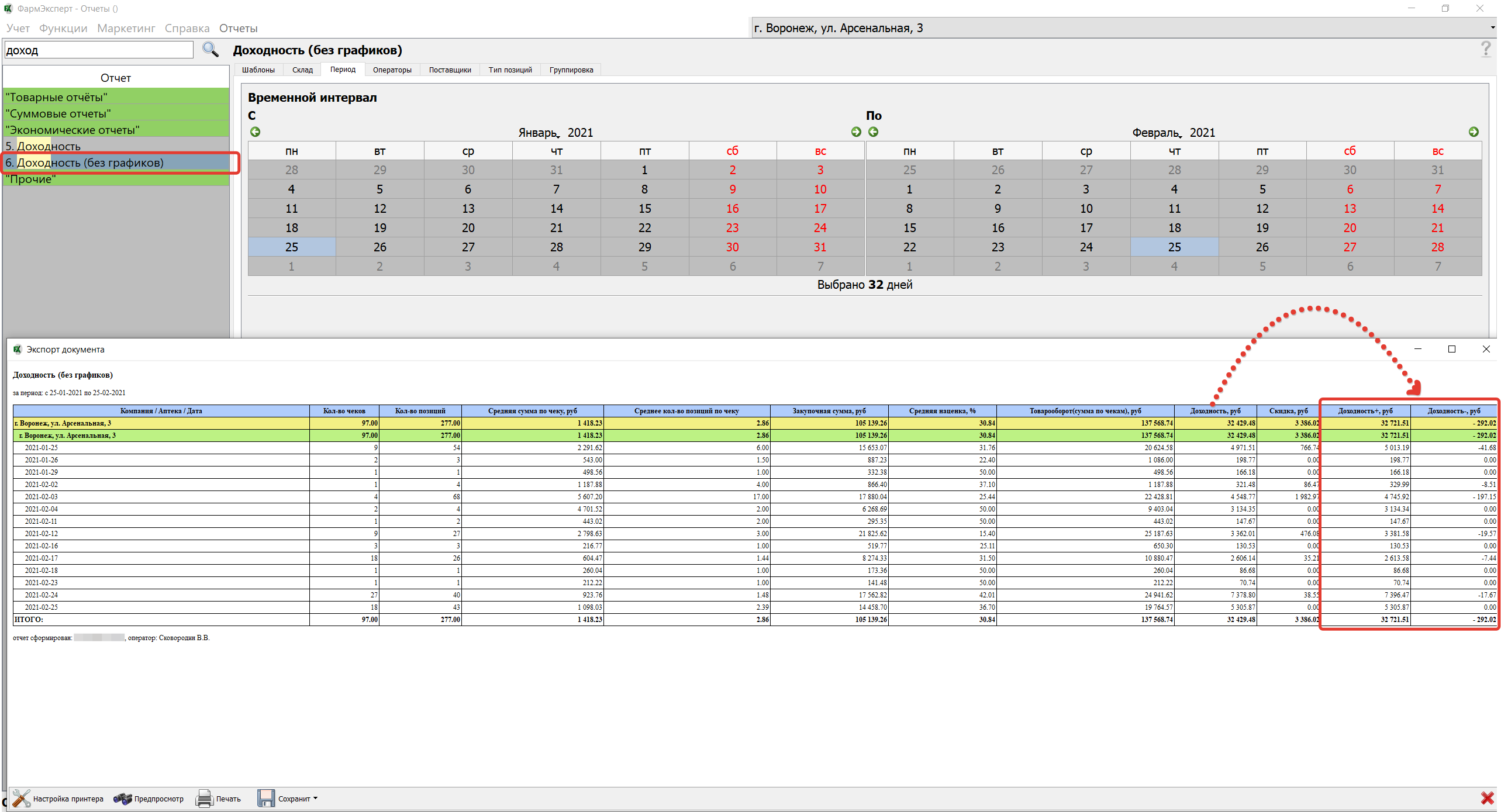Select February 19 in end calendar

(1262, 228)
